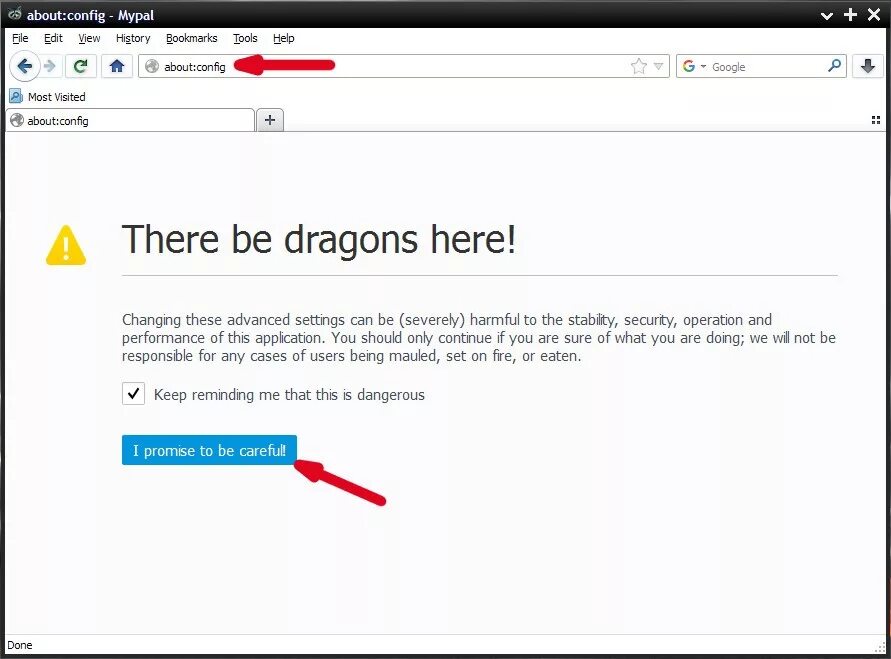This screenshot has height=659, width=891.
Task: Go back with the back arrow button
Action: click(x=24, y=66)
